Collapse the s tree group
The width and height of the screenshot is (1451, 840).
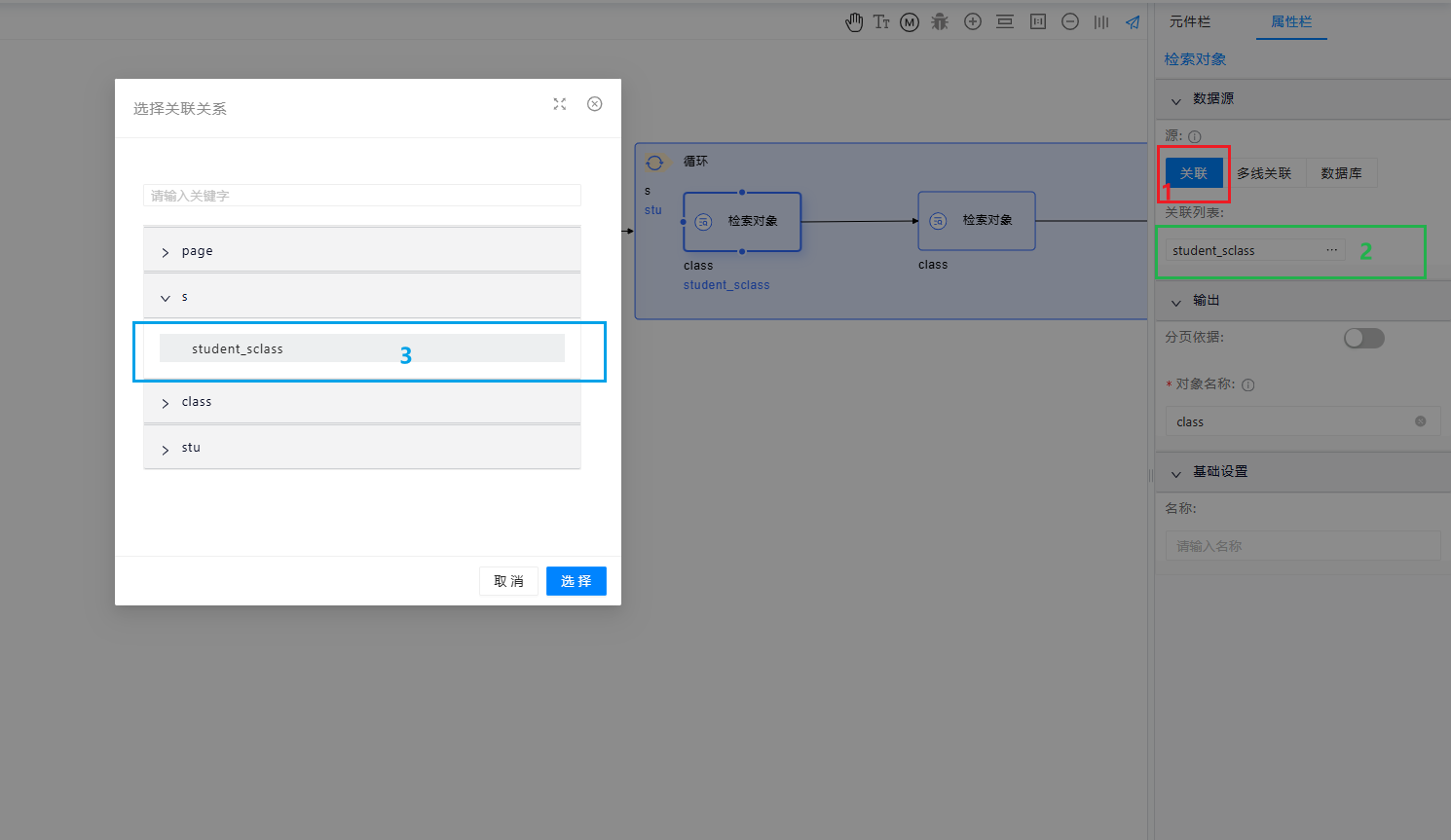[x=166, y=298]
